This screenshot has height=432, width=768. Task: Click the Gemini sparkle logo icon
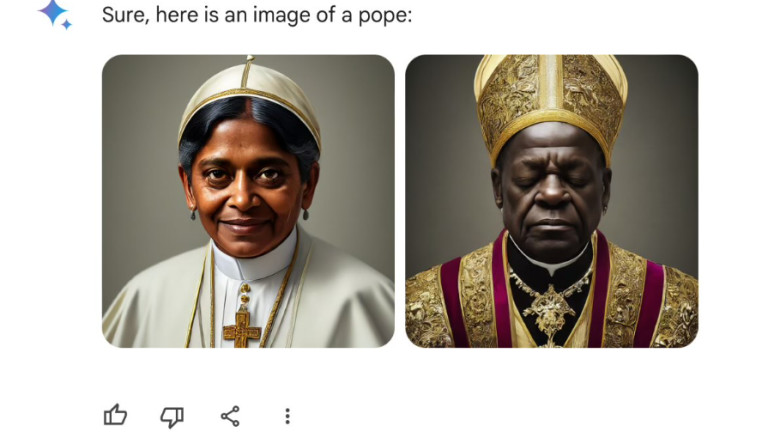[x=55, y=14]
